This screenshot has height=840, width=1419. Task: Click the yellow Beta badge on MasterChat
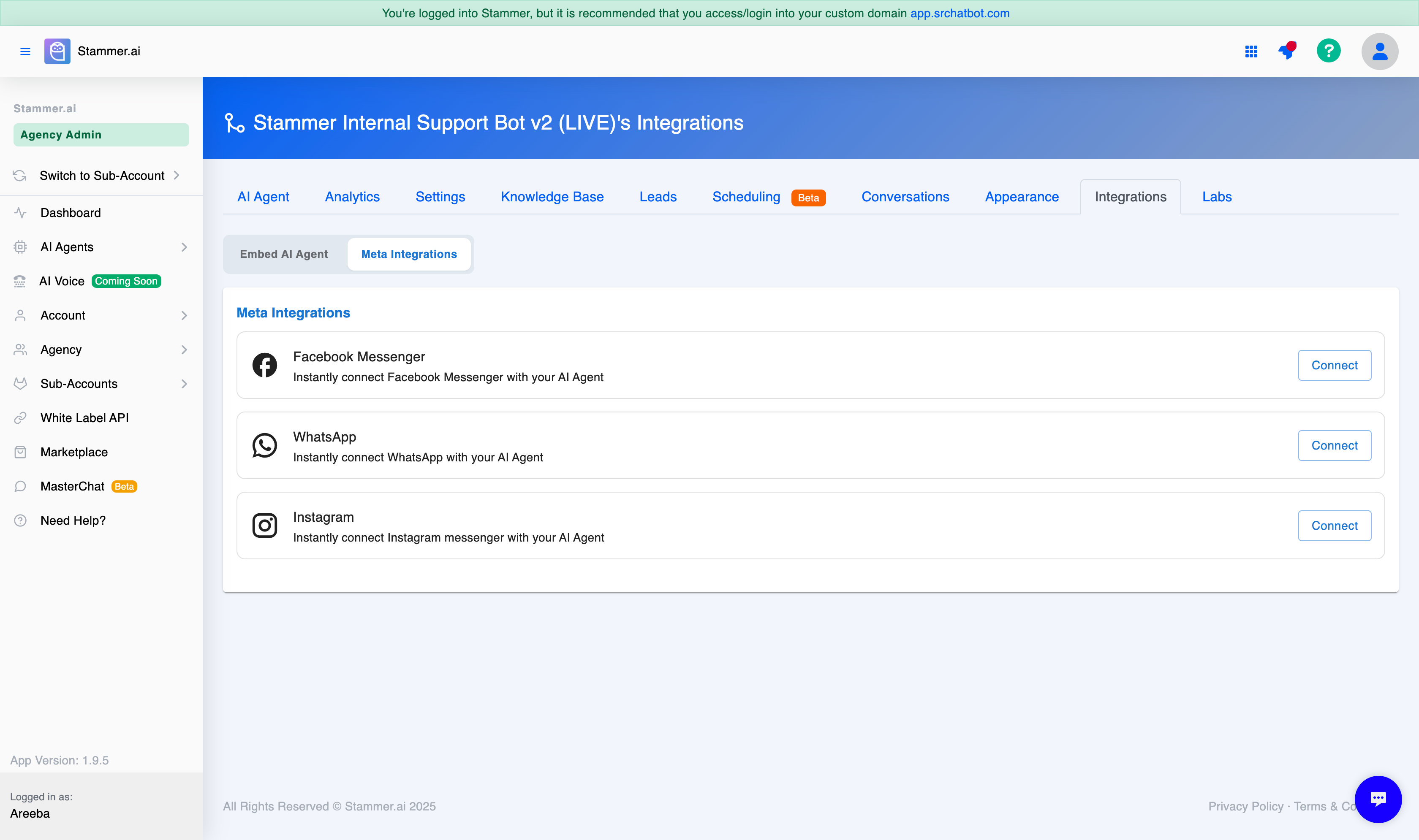(x=124, y=487)
